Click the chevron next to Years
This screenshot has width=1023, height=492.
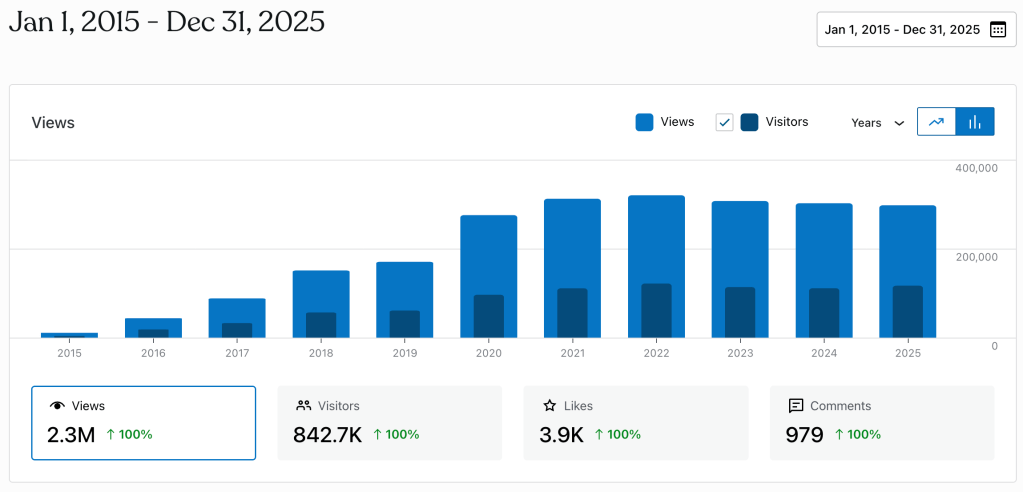(899, 123)
